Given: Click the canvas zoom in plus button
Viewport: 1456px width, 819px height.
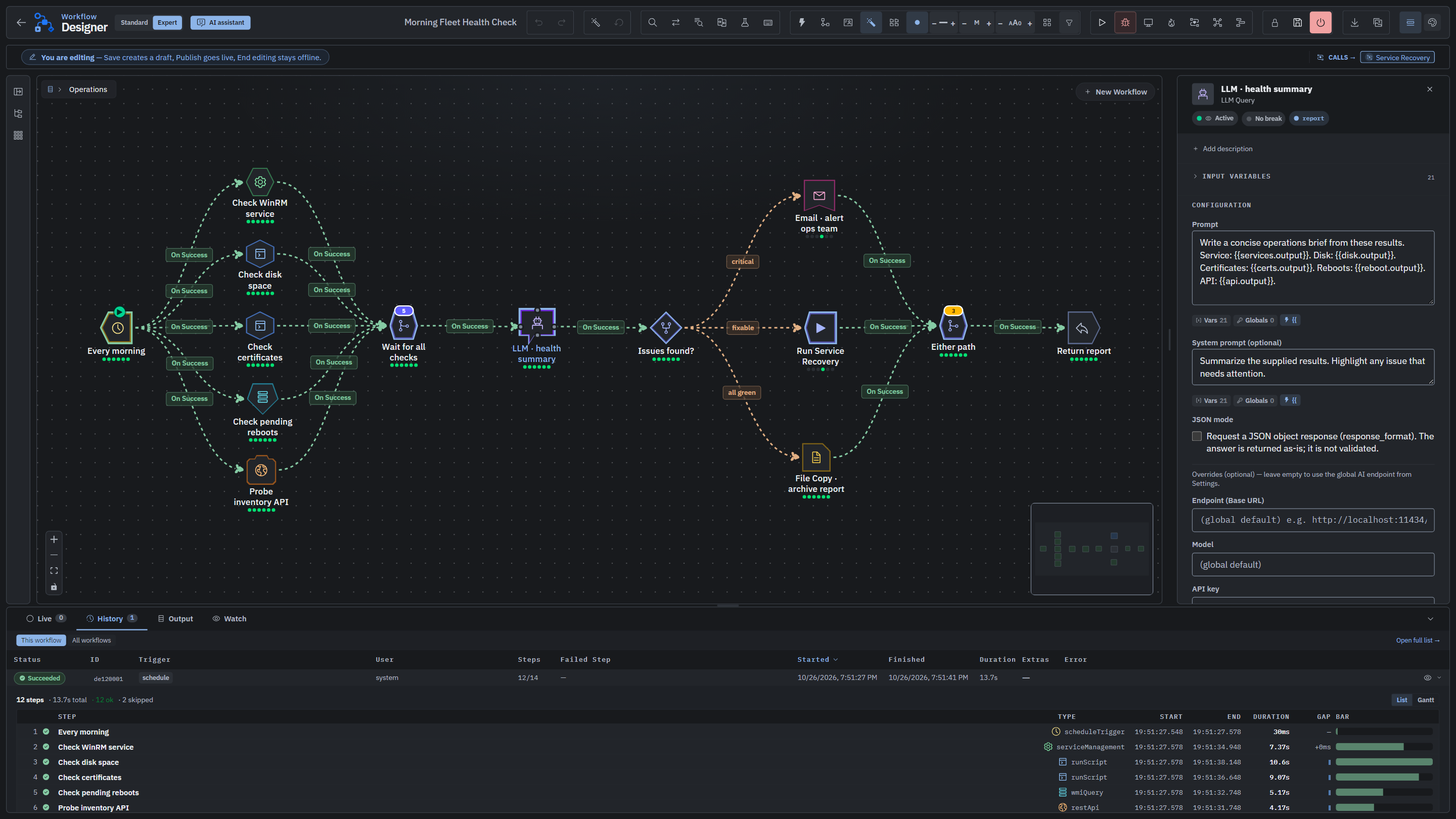Looking at the screenshot, I should (54, 539).
